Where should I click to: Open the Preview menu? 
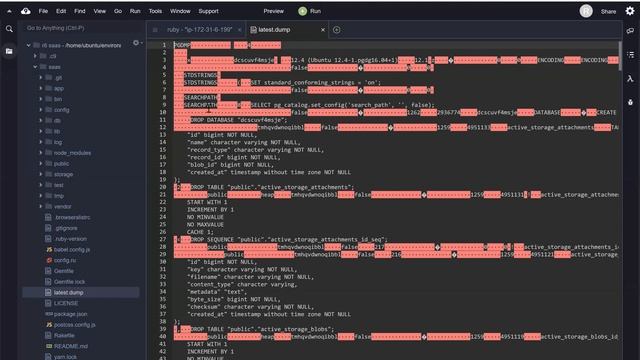pos(273,11)
